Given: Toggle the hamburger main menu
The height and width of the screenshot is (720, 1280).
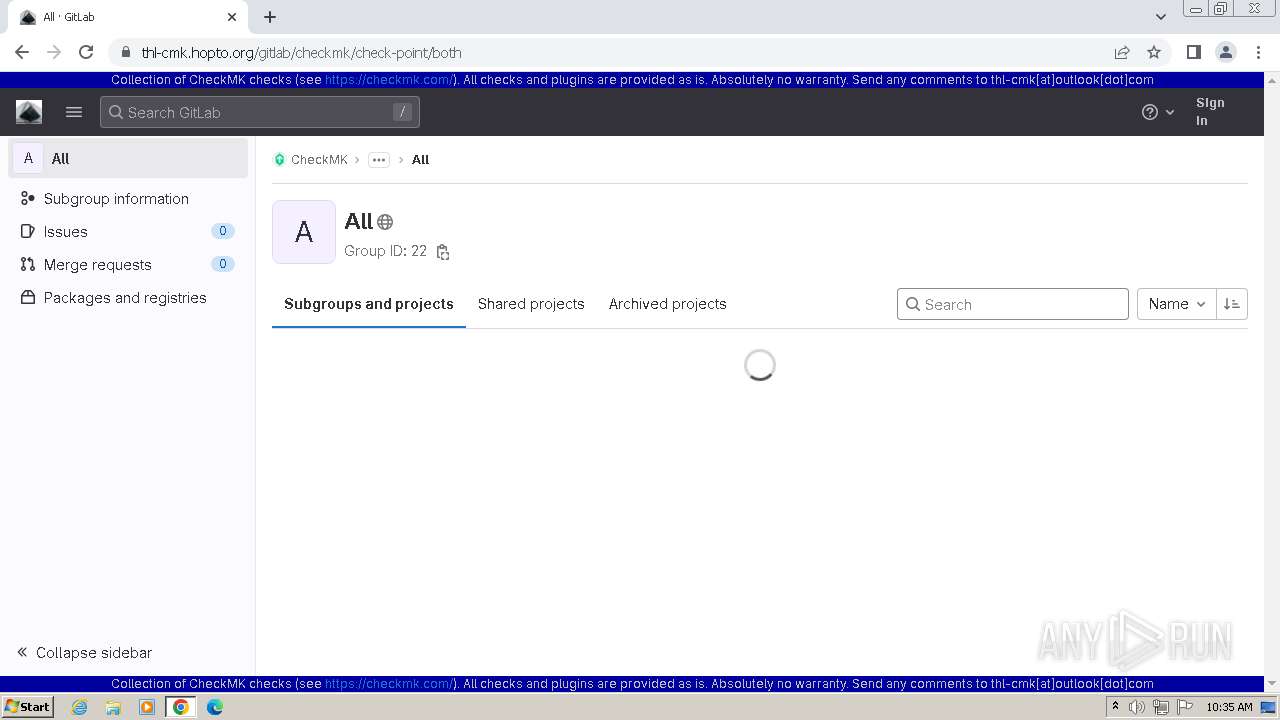Looking at the screenshot, I should [x=74, y=112].
